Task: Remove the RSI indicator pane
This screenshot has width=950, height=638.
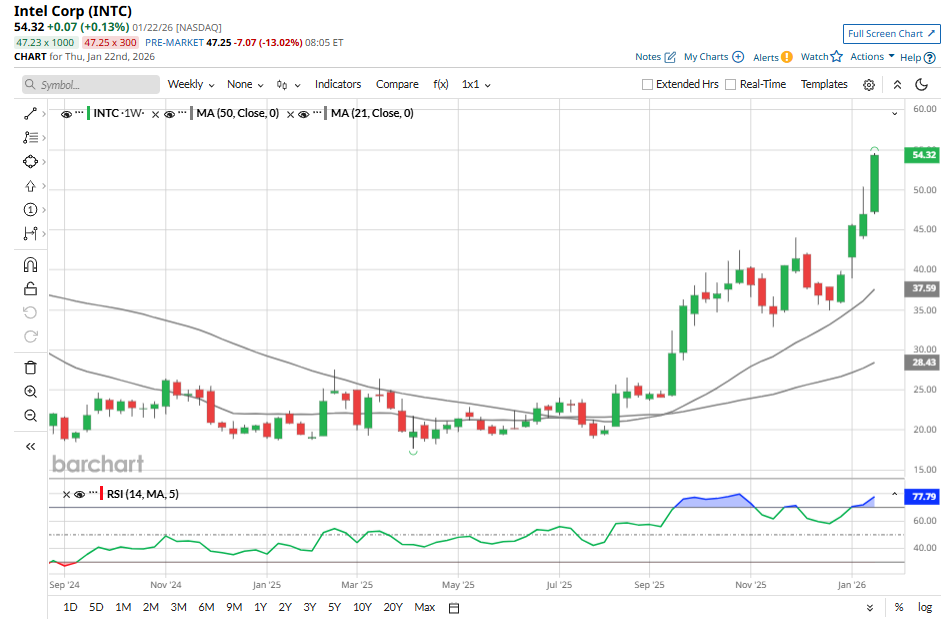Action: click(x=66, y=494)
